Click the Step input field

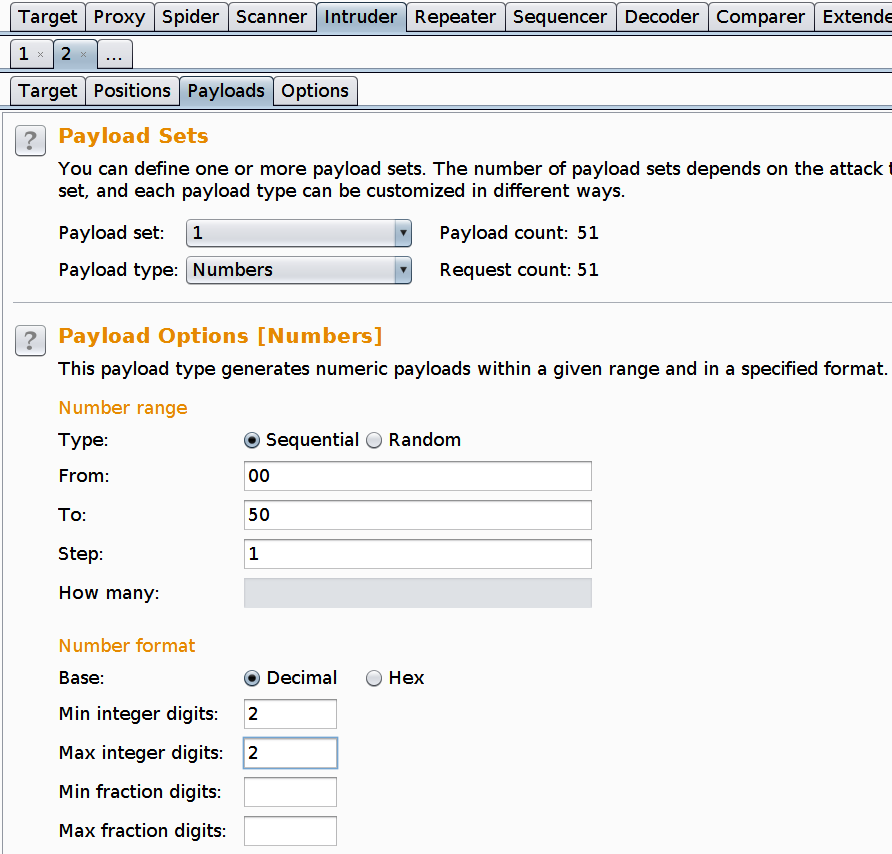tap(417, 554)
